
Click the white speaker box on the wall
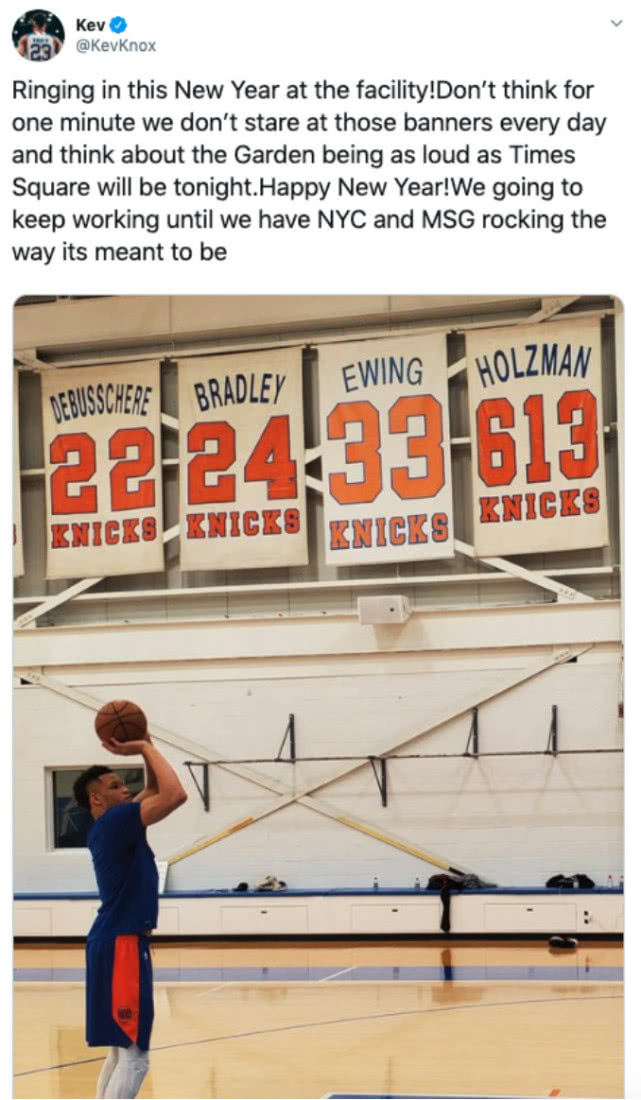point(384,609)
